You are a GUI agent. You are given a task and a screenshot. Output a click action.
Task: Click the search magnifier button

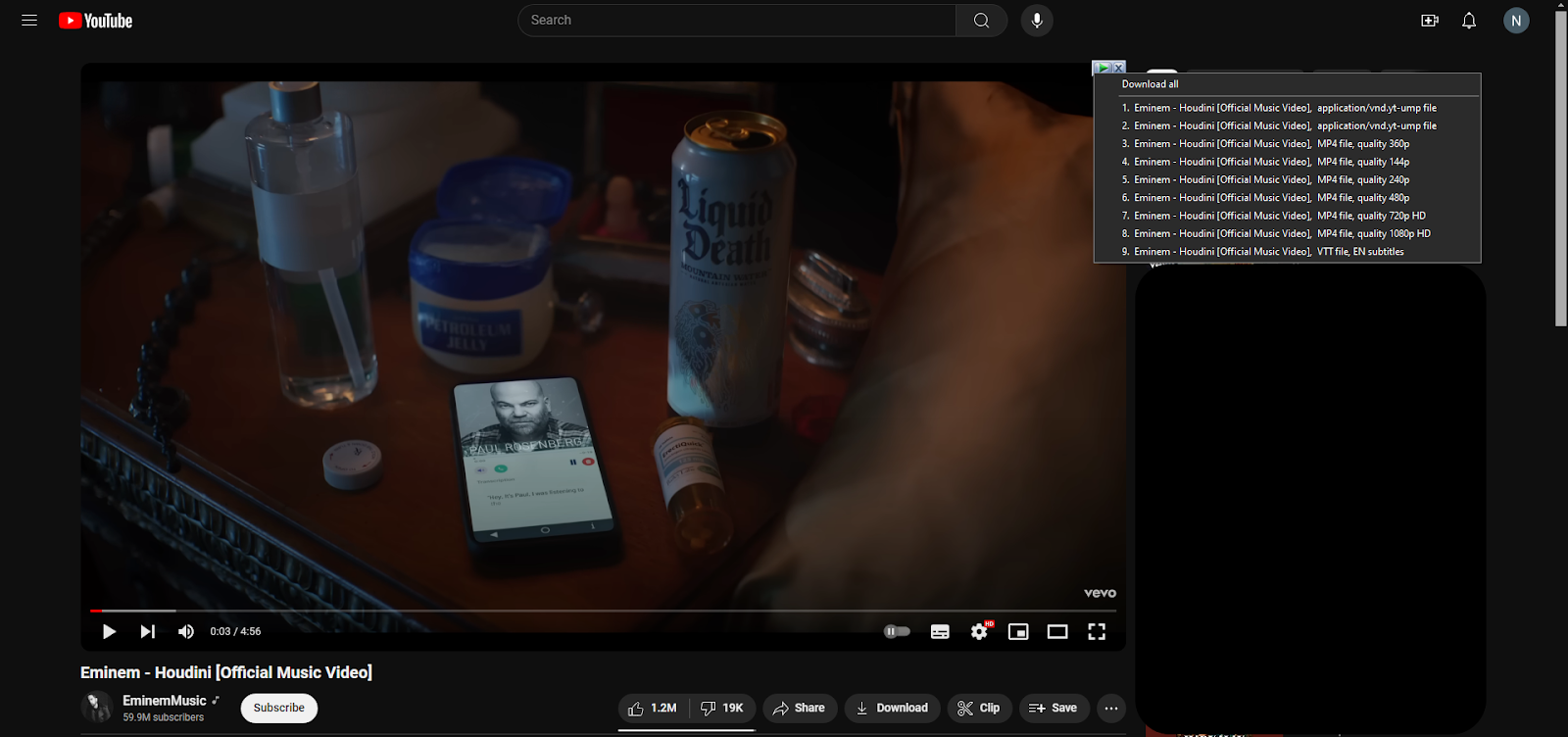981,21
